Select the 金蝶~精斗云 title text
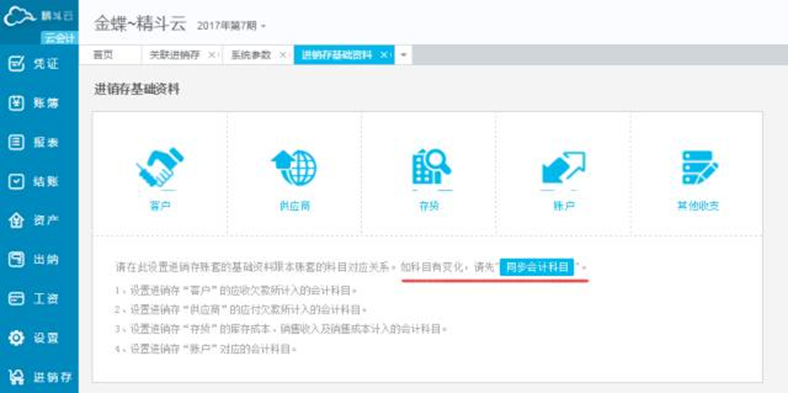Screen dimensions: 788x393 pyautogui.click(x=140, y=24)
